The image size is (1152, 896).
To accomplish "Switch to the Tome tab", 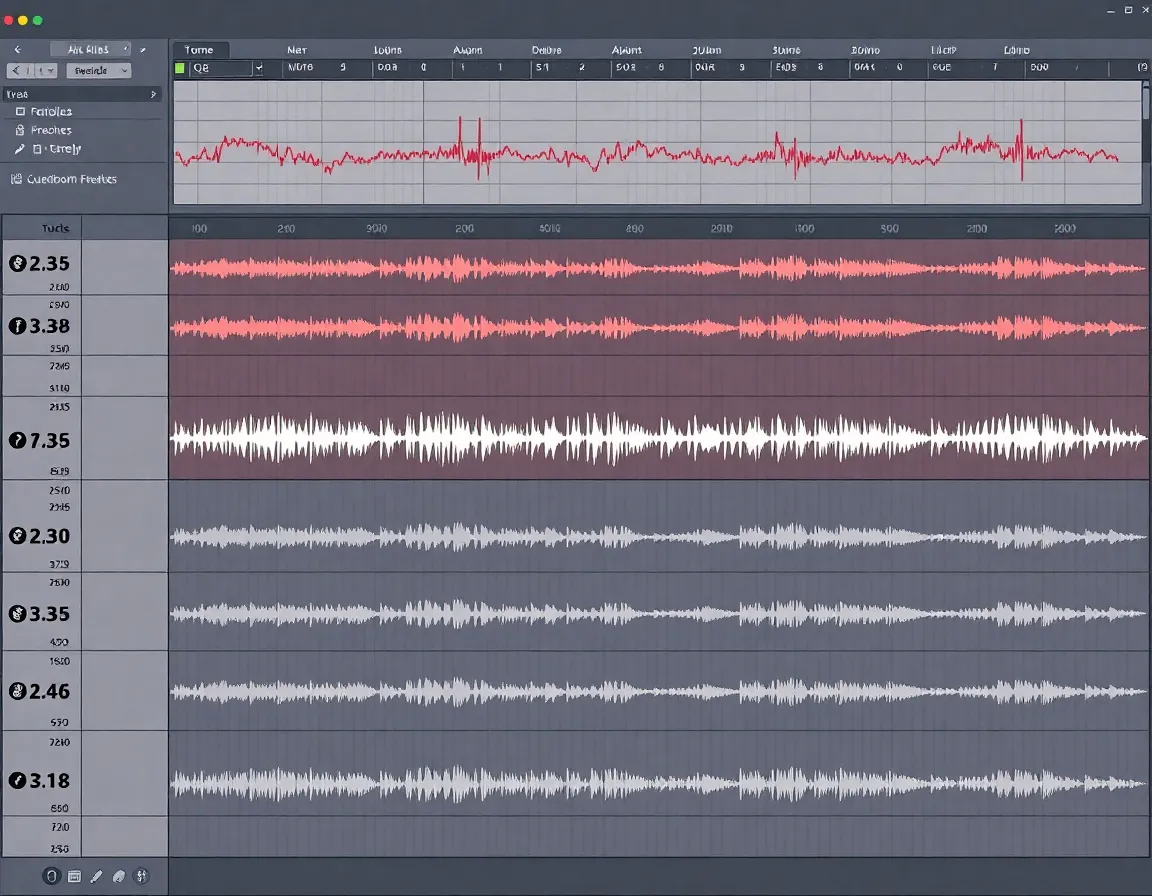I will pyautogui.click(x=200, y=50).
